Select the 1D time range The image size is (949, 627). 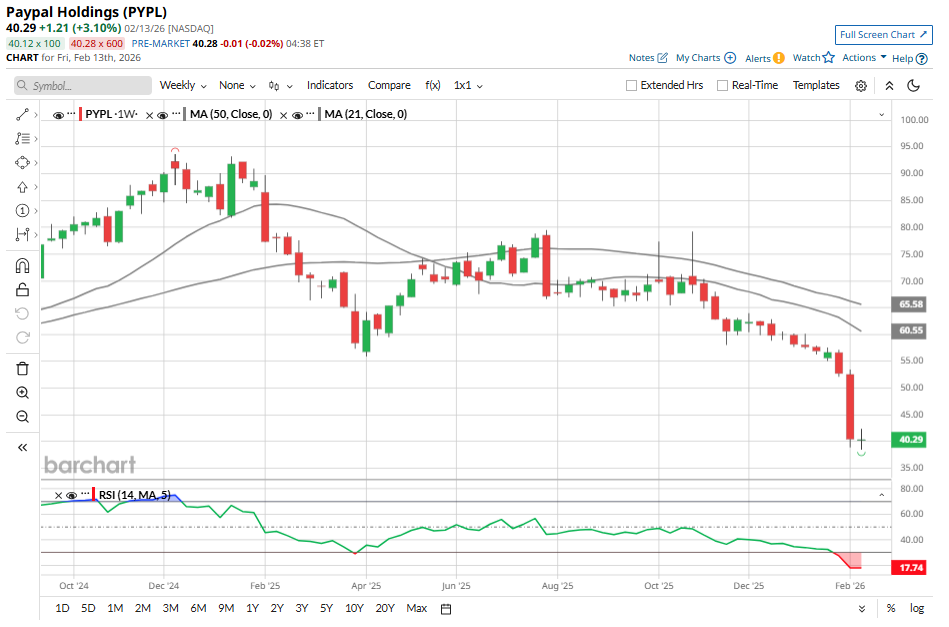tap(62, 609)
